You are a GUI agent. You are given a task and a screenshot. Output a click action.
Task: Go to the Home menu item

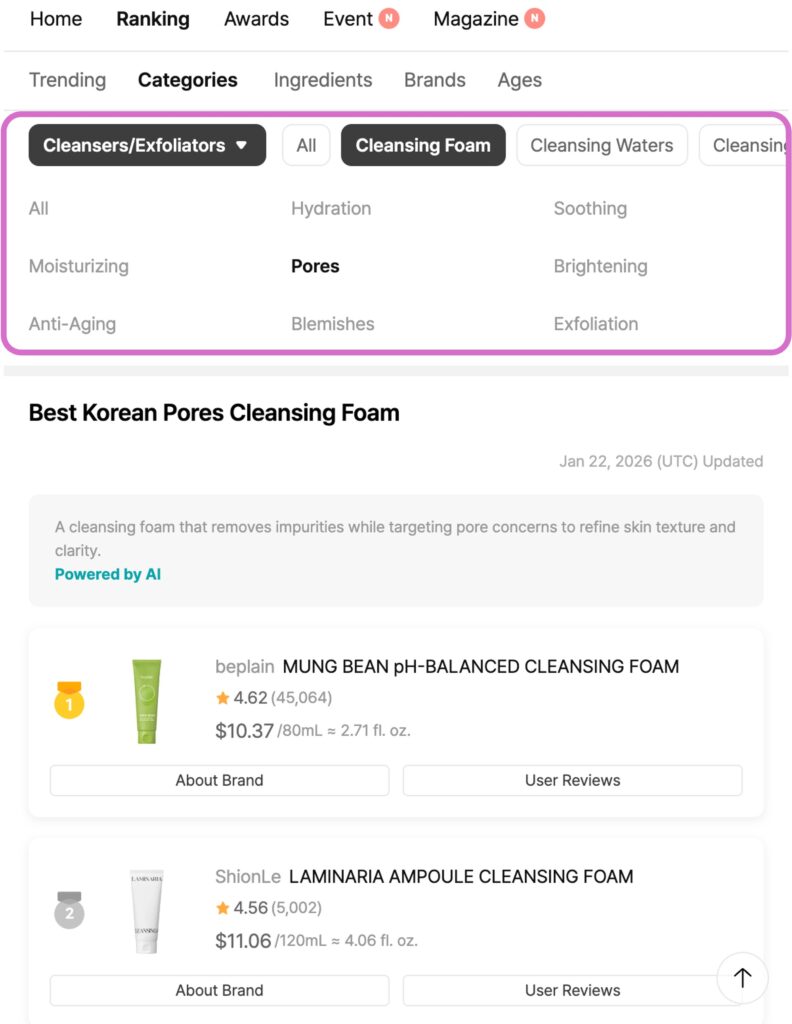55,19
